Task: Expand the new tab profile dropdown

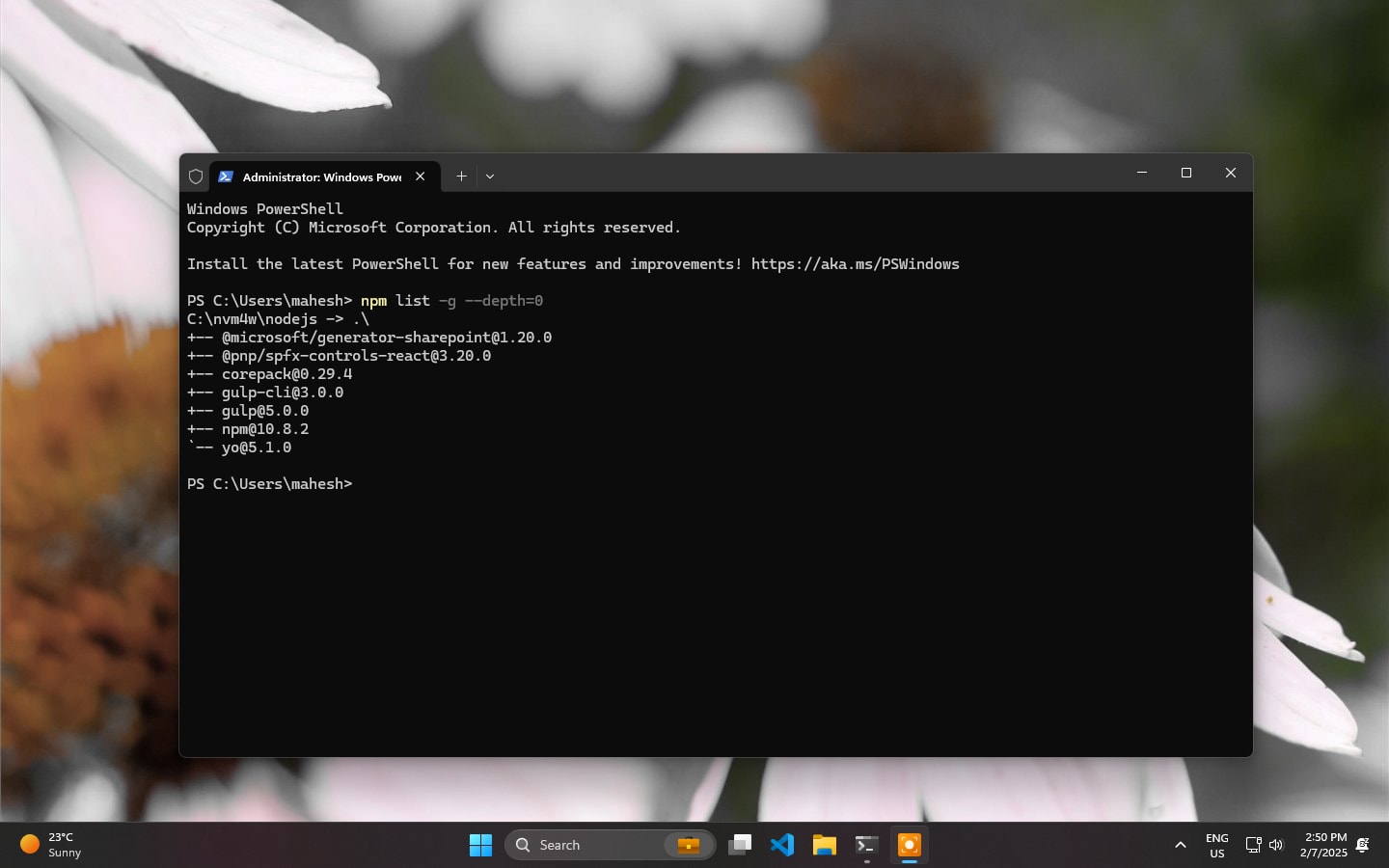Action: pyautogui.click(x=490, y=176)
